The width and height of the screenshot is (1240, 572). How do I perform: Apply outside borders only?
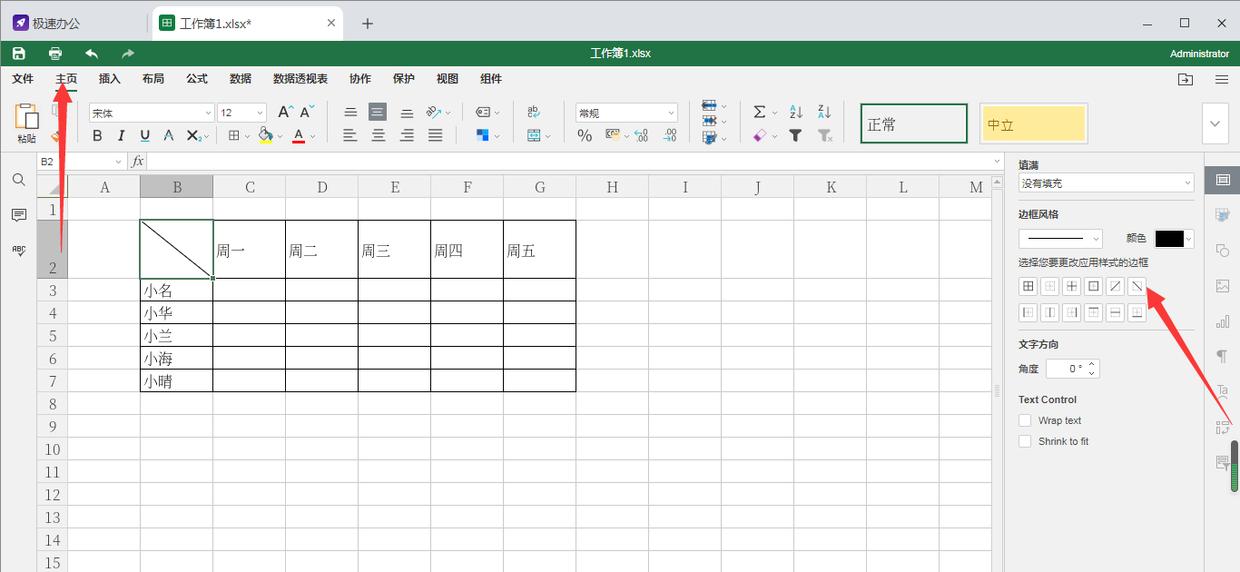tap(1093, 286)
